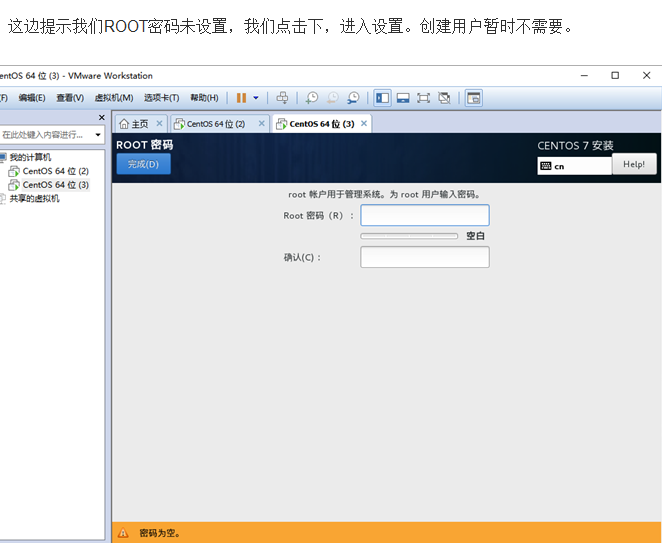Click the cn keyboard layout indicator
The height and width of the screenshot is (543, 662).
click(x=575, y=166)
